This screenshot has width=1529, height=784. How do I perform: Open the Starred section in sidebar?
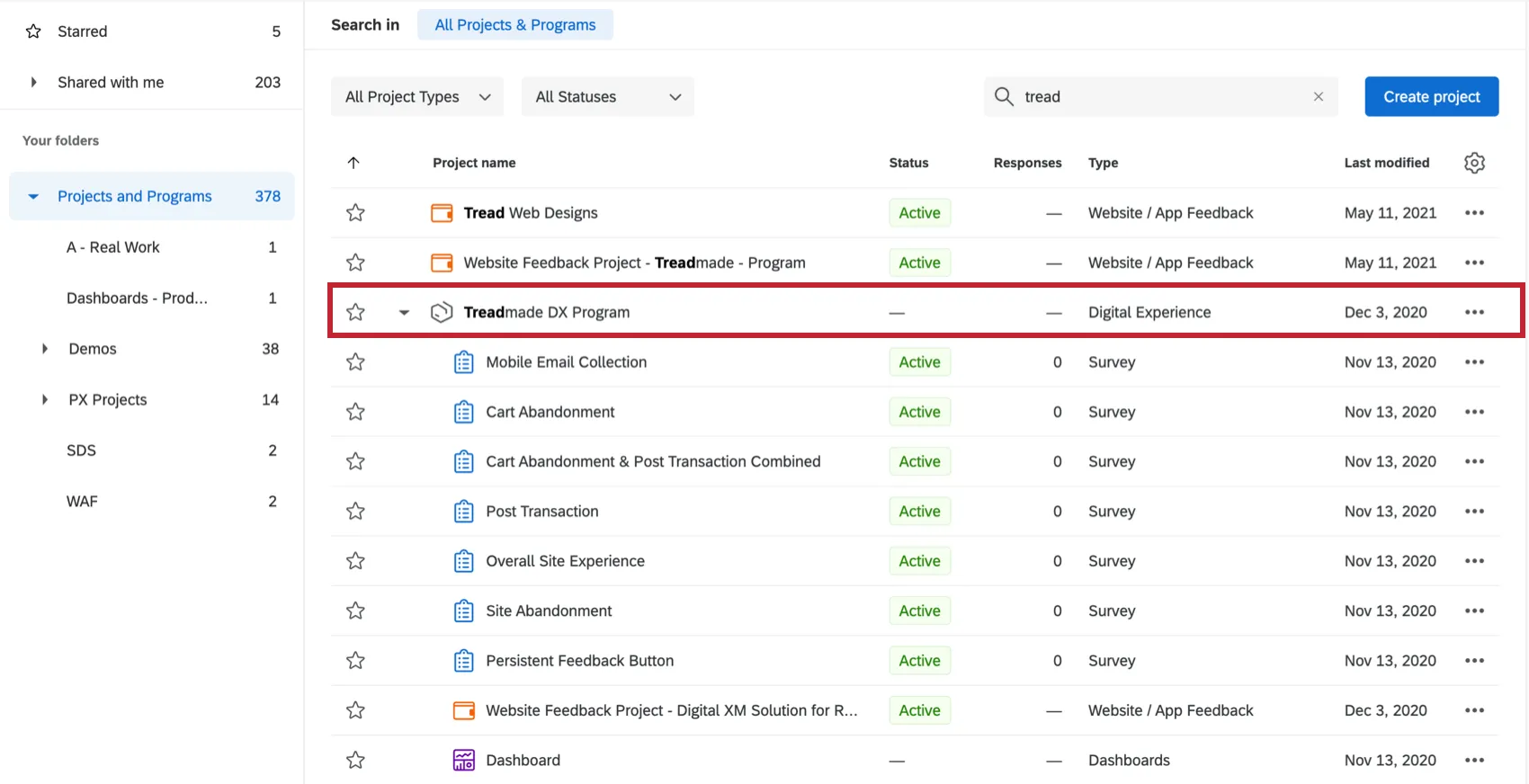(82, 31)
